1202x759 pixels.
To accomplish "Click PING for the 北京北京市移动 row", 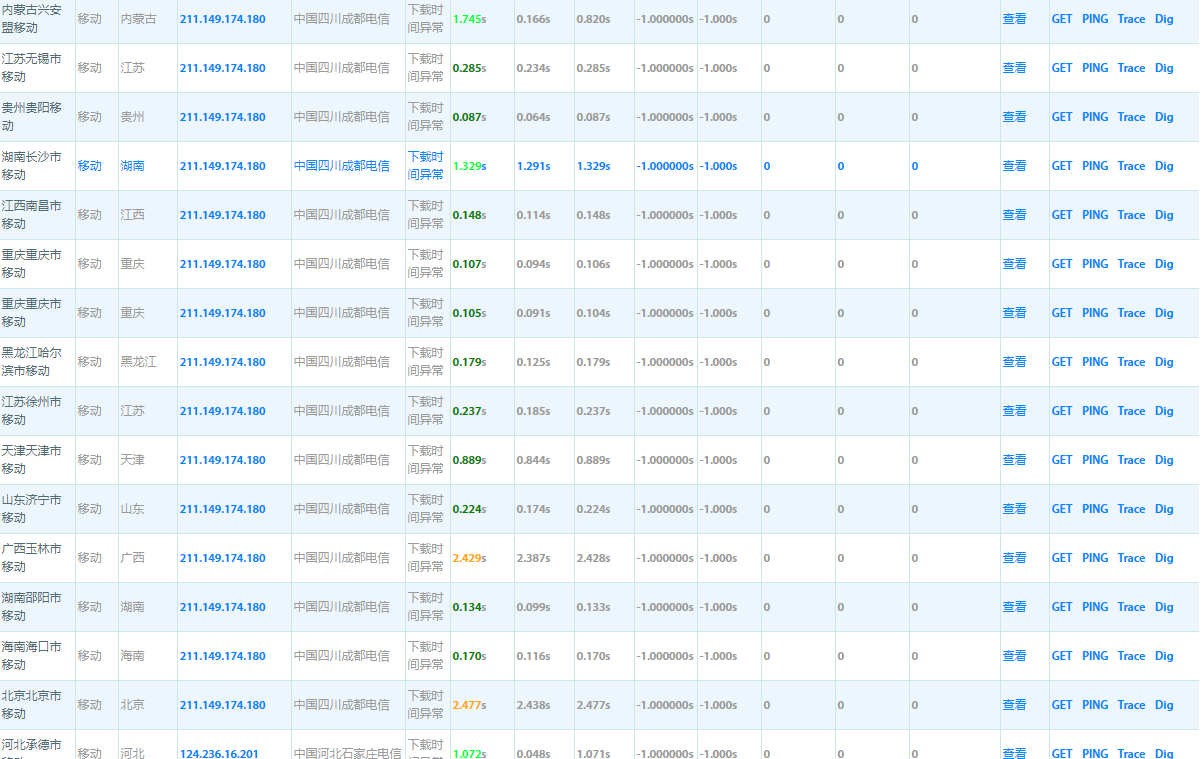I will point(1095,705).
